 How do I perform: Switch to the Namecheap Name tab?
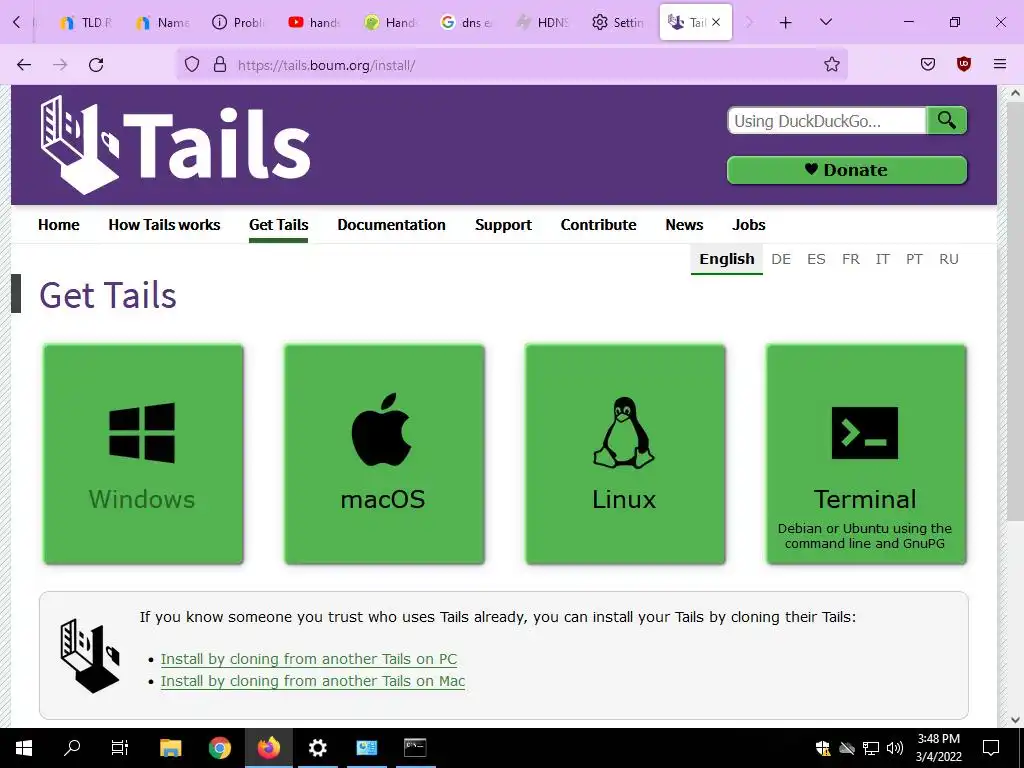click(x=162, y=23)
